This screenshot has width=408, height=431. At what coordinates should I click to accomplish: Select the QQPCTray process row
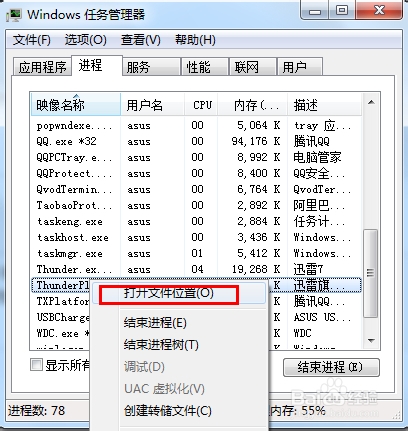pyautogui.click(x=196, y=157)
